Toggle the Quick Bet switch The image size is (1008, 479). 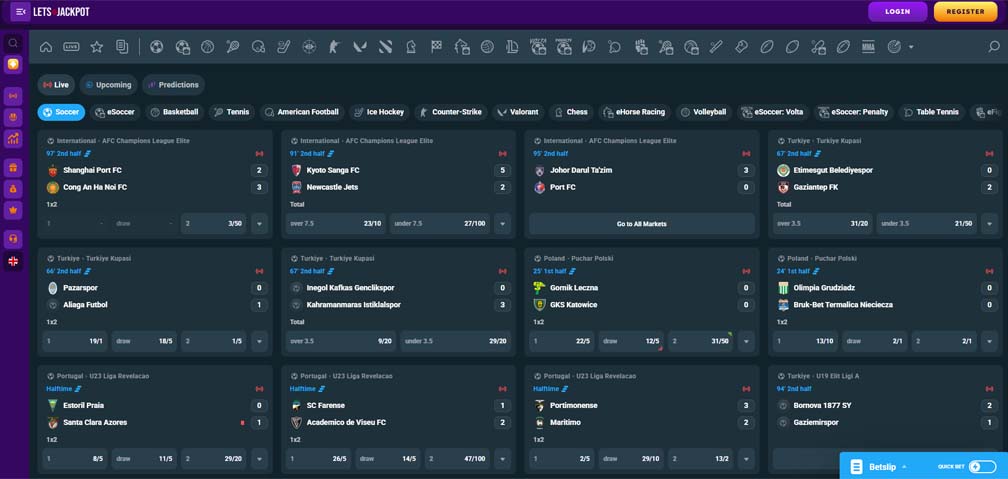[982, 467]
